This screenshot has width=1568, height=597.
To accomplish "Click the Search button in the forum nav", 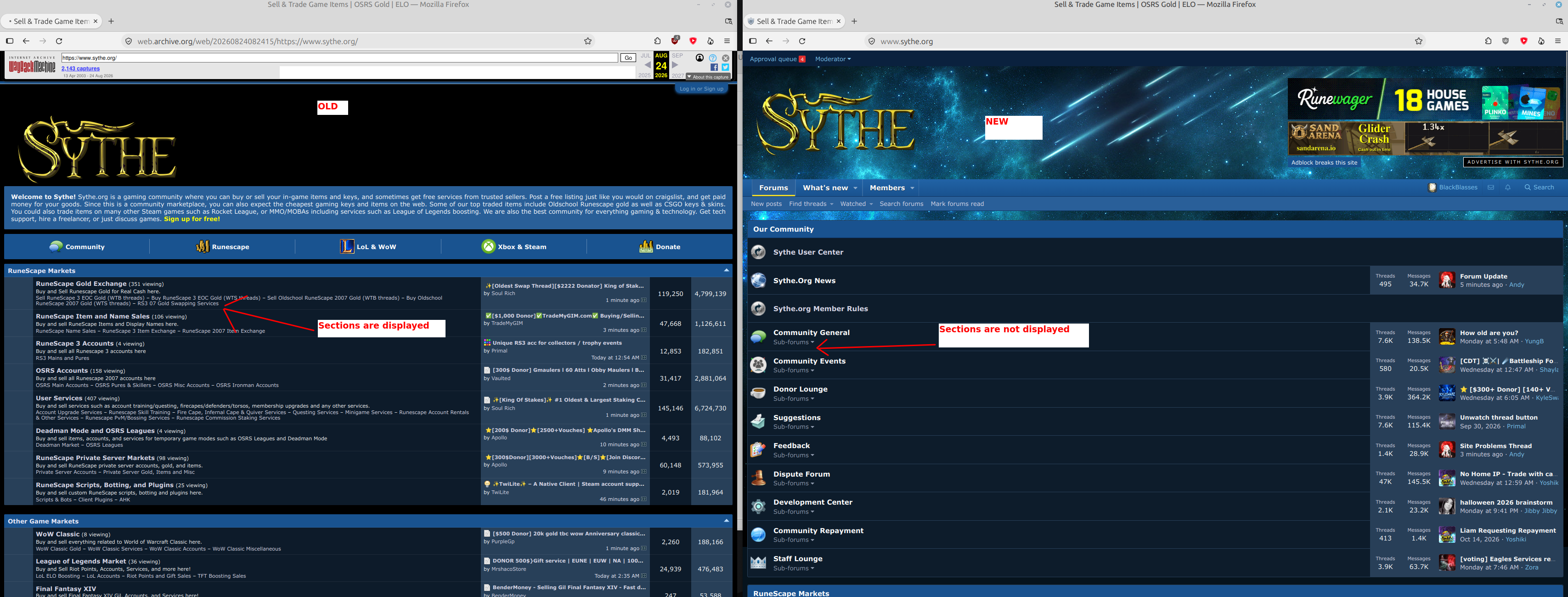I will [1540, 188].
